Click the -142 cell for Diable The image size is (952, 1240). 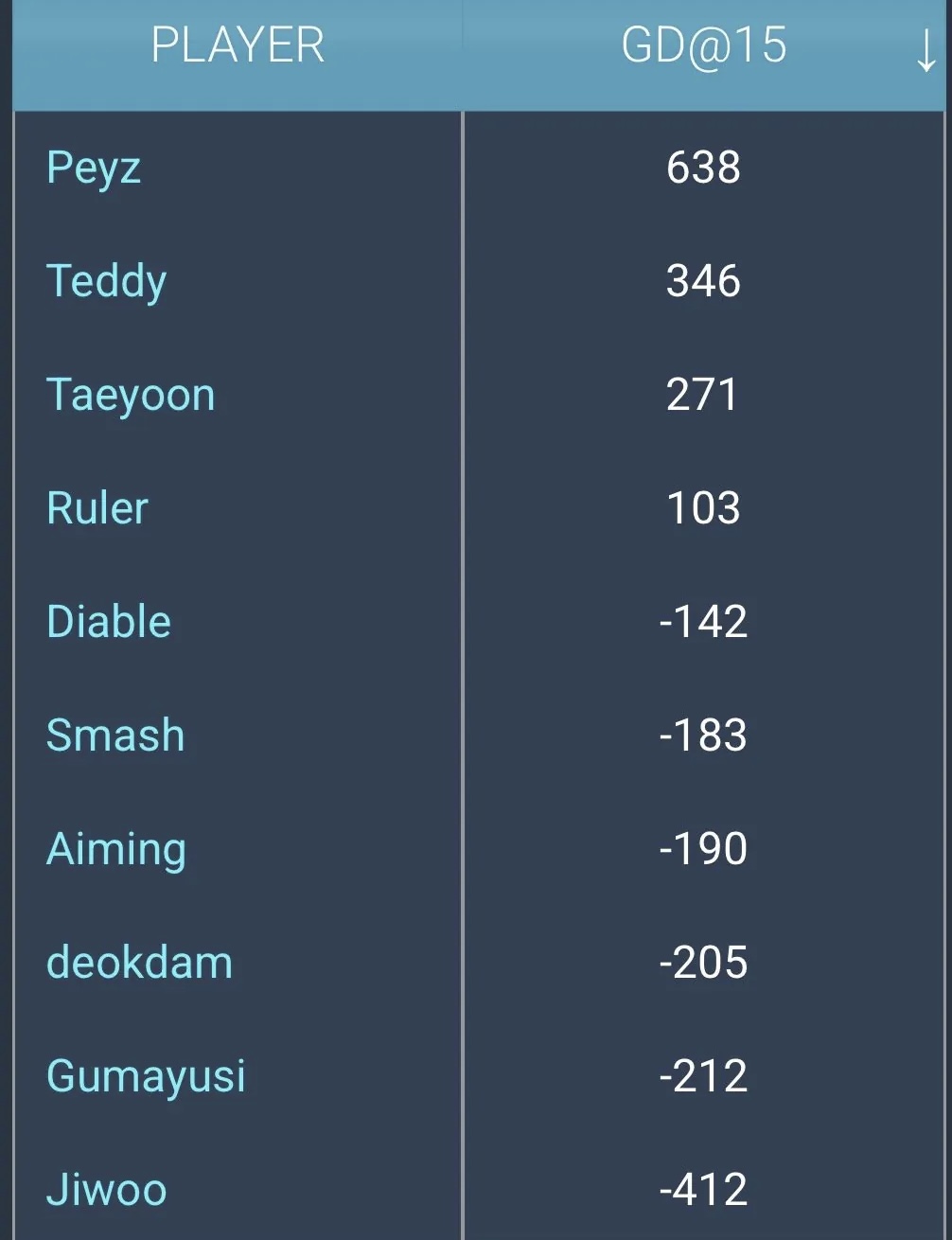point(703,622)
